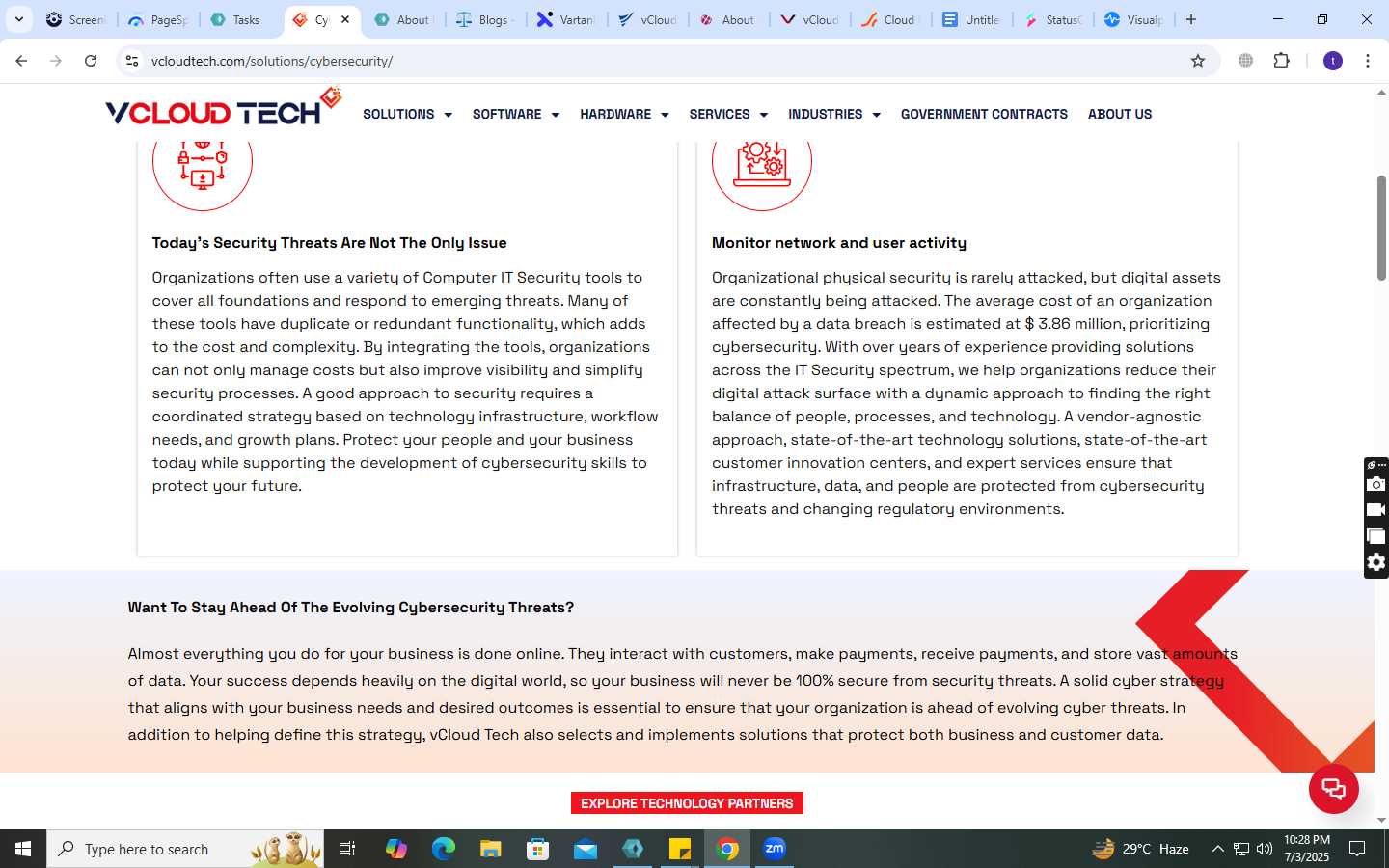Open the Mail app from taskbar
This screenshot has width=1389, height=868.
586,849
